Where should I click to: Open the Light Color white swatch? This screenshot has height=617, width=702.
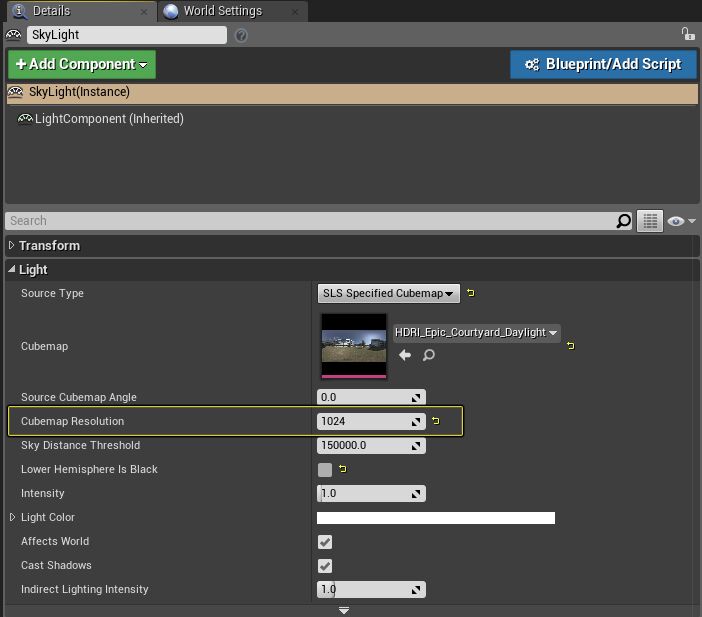click(435, 518)
